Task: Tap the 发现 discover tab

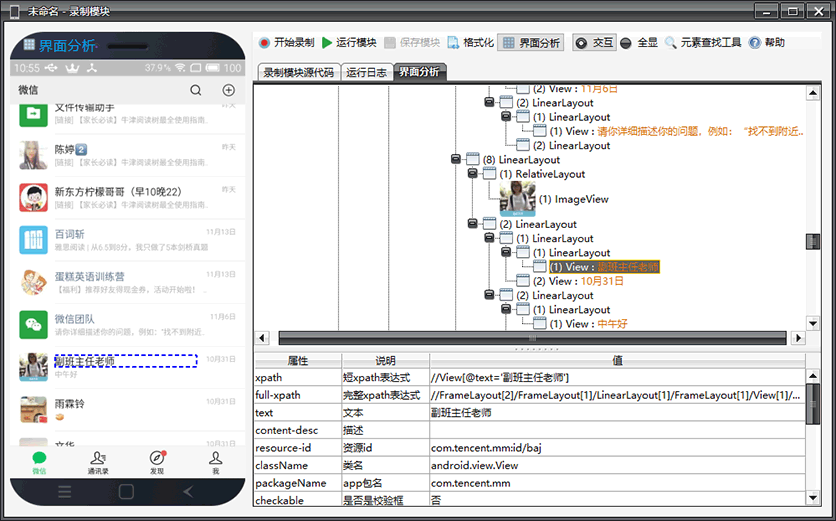Action: [157, 463]
